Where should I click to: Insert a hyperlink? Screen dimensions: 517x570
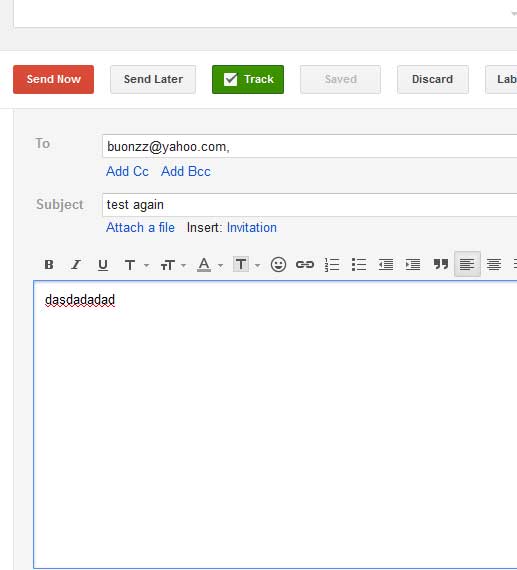point(305,264)
